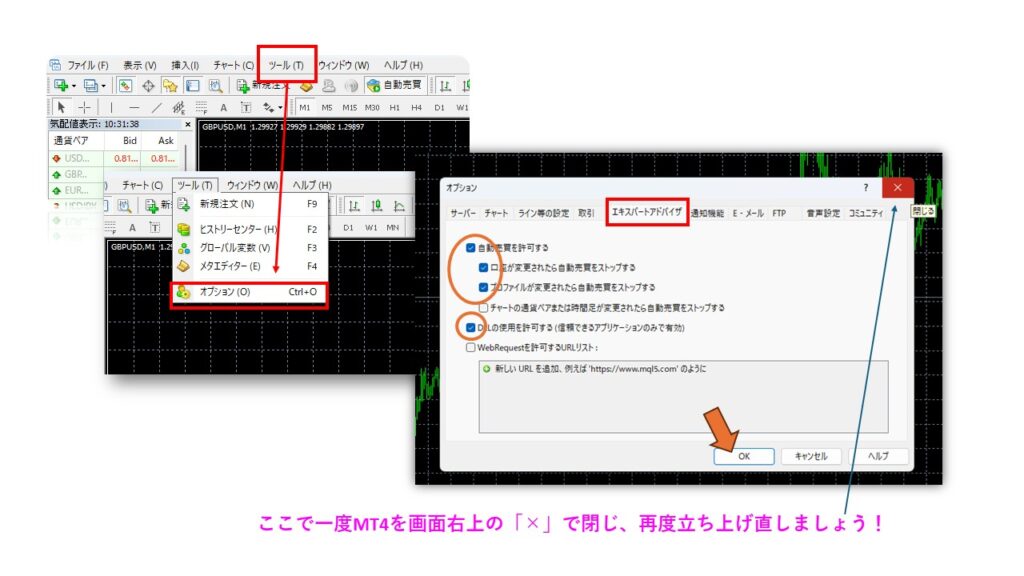Click the new URL entry field
Image resolution: width=1024 pixels, height=576 pixels.
click(x=600, y=369)
